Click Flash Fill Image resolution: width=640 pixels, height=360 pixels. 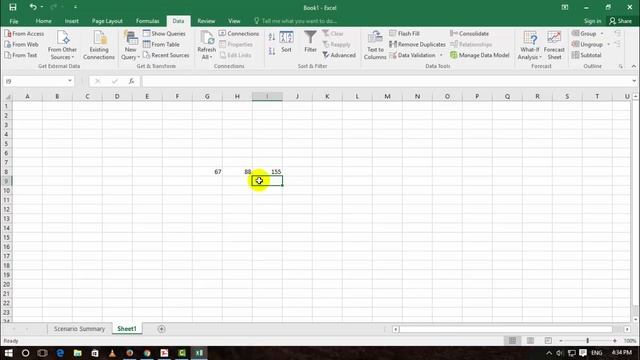(x=404, y=33)
